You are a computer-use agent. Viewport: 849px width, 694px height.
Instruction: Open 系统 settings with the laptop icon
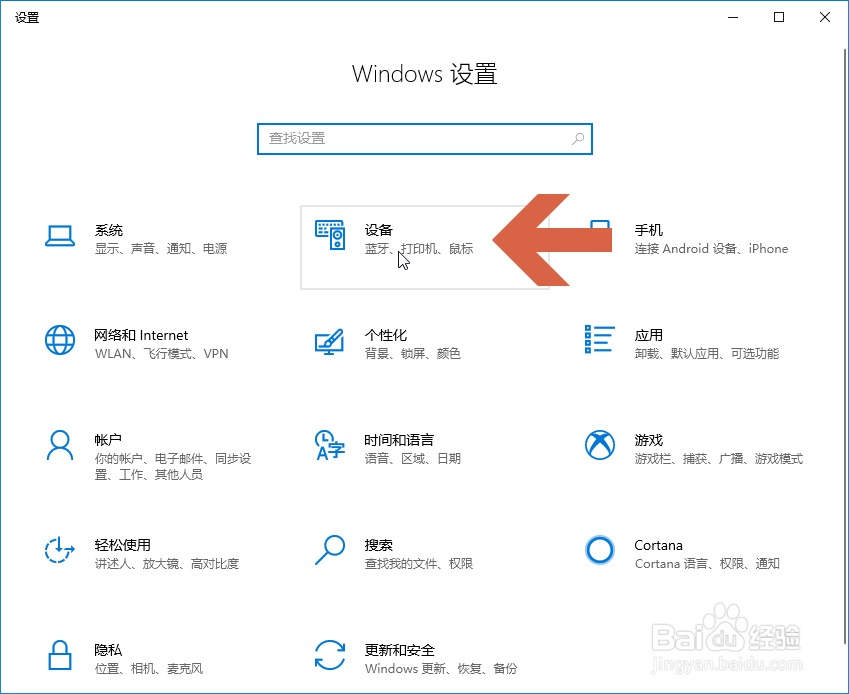60,237
